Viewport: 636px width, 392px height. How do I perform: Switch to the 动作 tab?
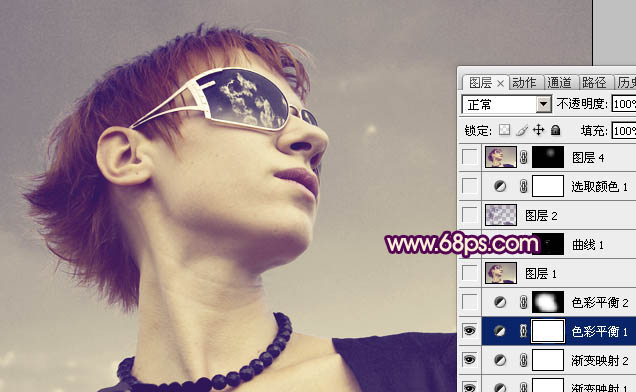click(x=524, y=83)
